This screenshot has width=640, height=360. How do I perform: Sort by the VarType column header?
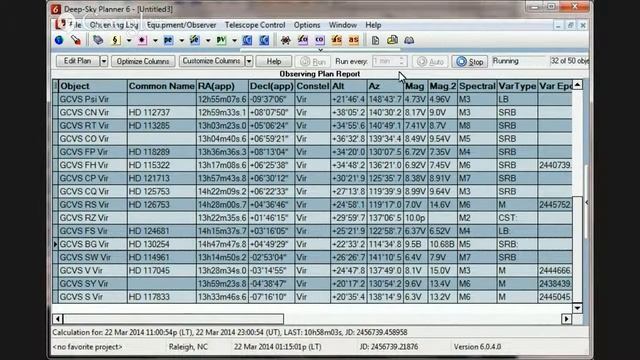pos(517,86)
